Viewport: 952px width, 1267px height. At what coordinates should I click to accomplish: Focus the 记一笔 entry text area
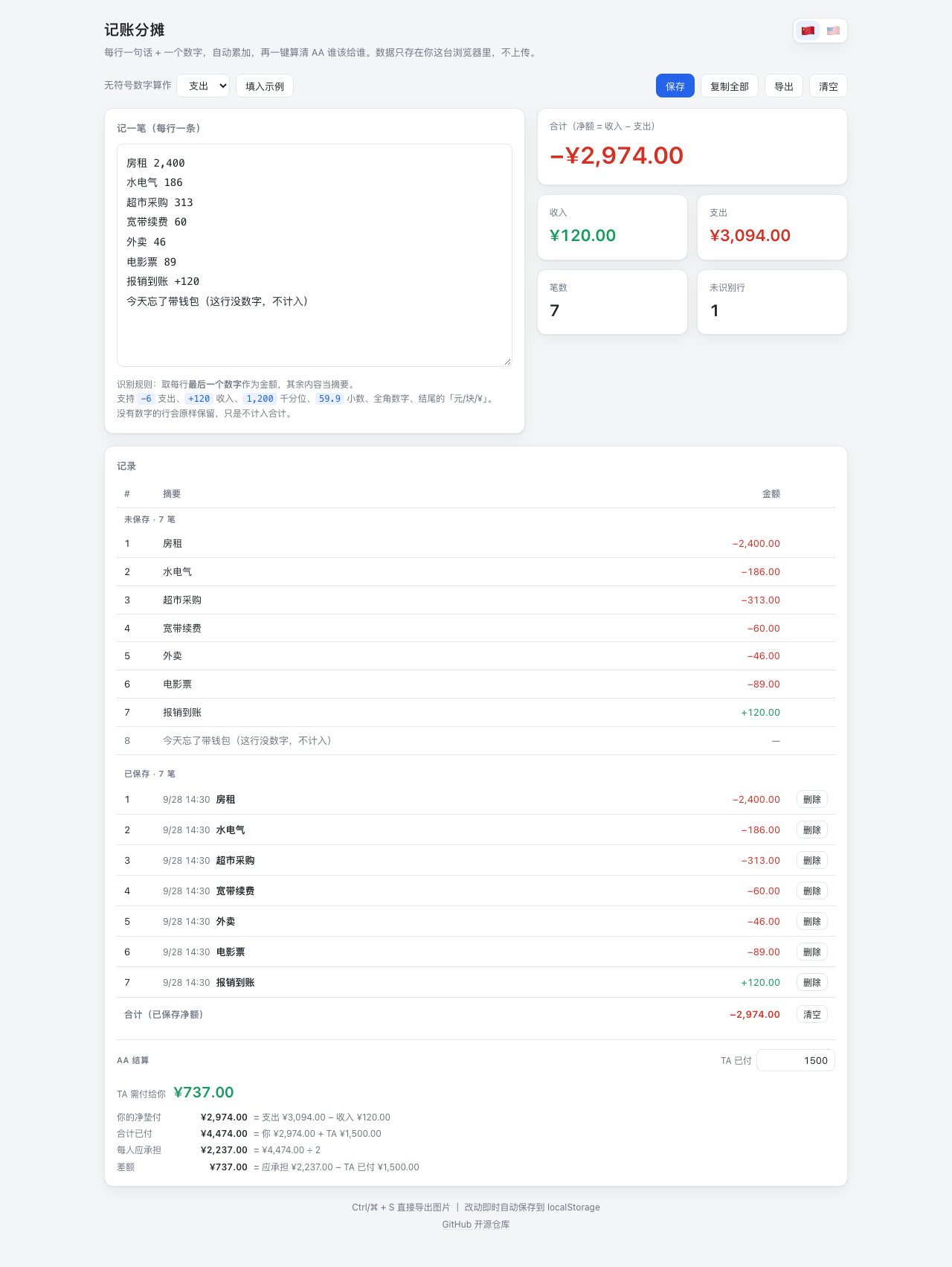(315, 255)
